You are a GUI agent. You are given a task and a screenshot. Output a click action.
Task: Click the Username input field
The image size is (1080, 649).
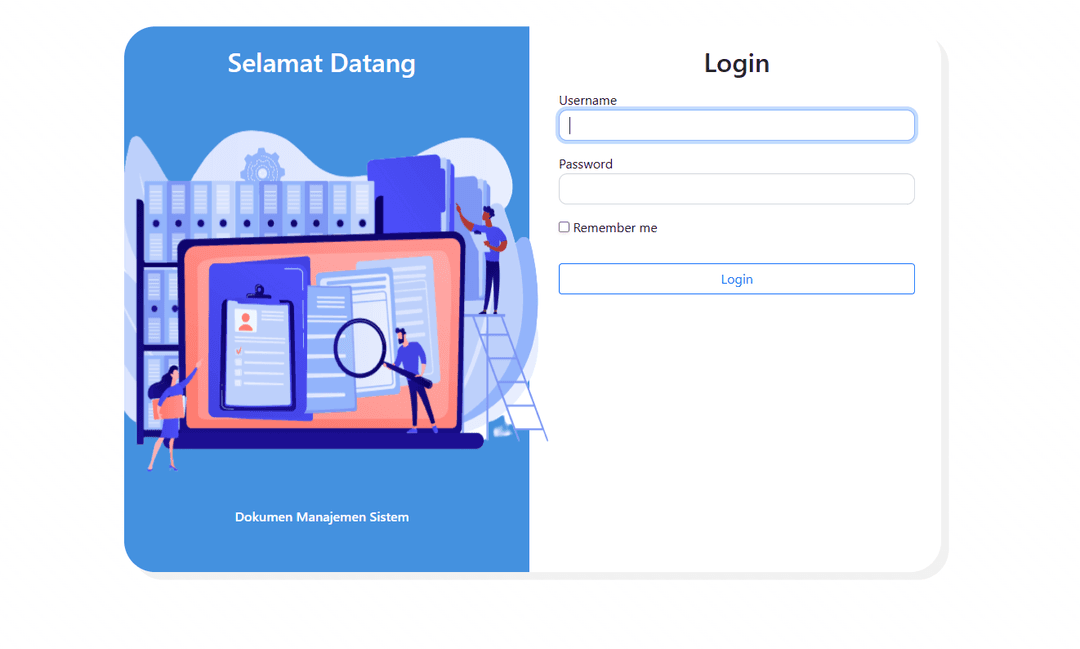coord(736,124)
